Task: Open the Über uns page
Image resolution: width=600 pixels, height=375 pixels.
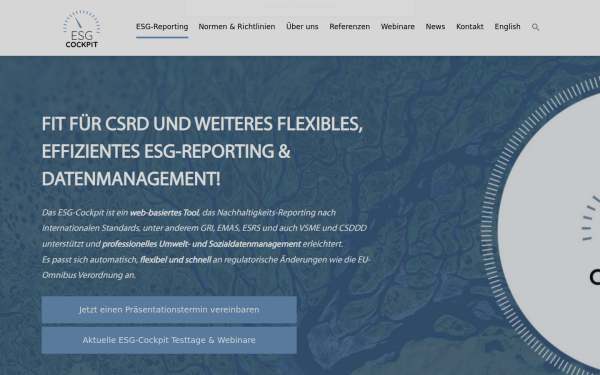Action: coord(302,27)
